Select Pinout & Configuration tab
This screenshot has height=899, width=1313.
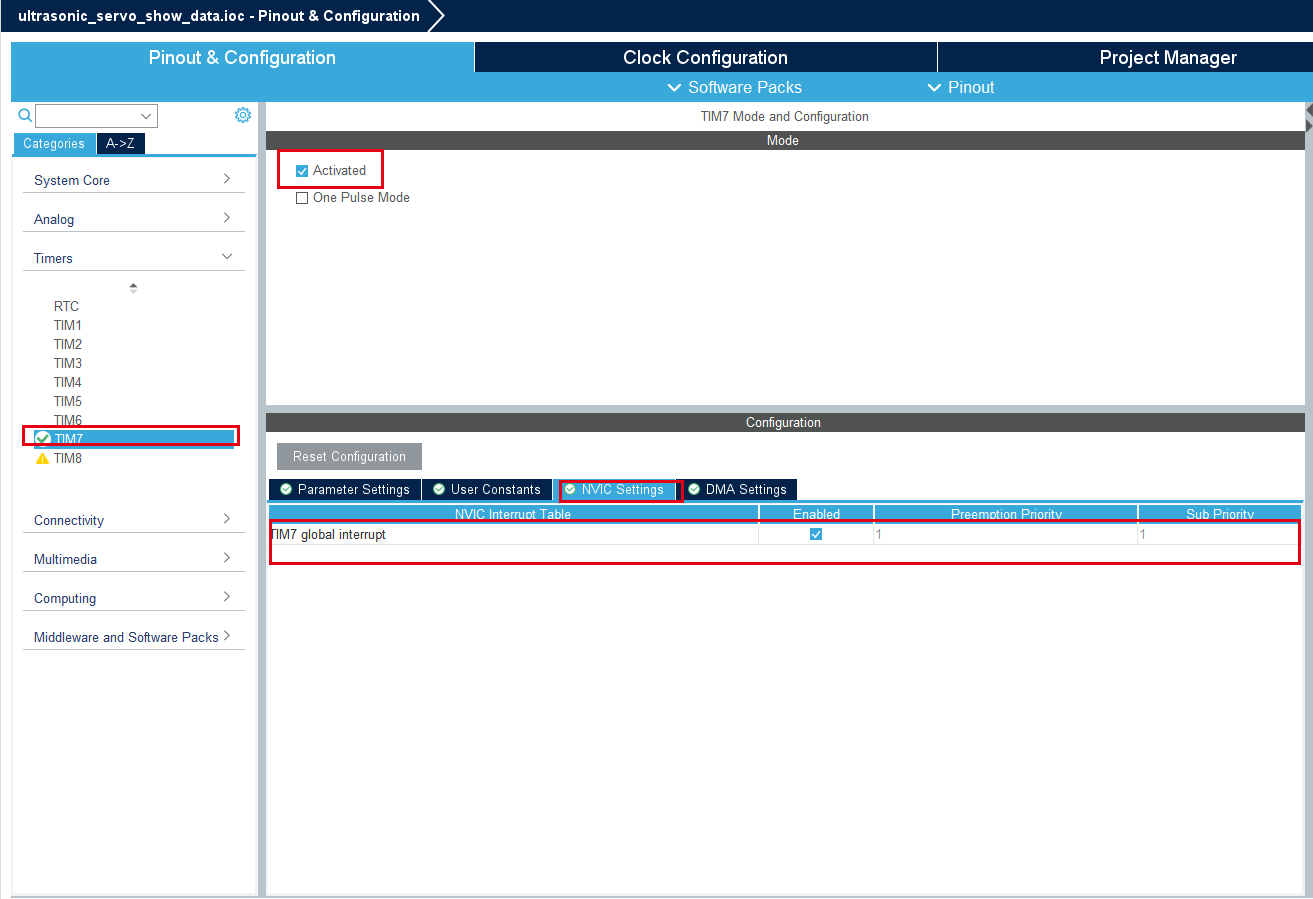242,57
